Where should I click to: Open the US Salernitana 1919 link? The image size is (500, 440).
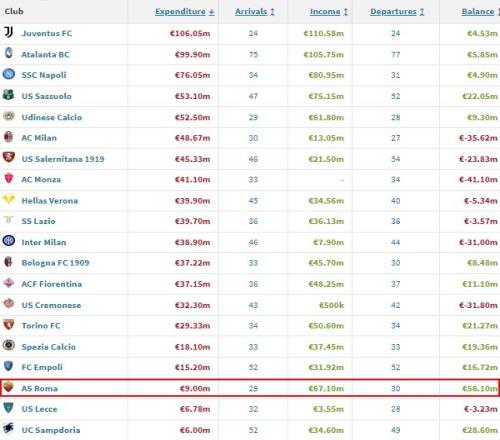(63, 159)
